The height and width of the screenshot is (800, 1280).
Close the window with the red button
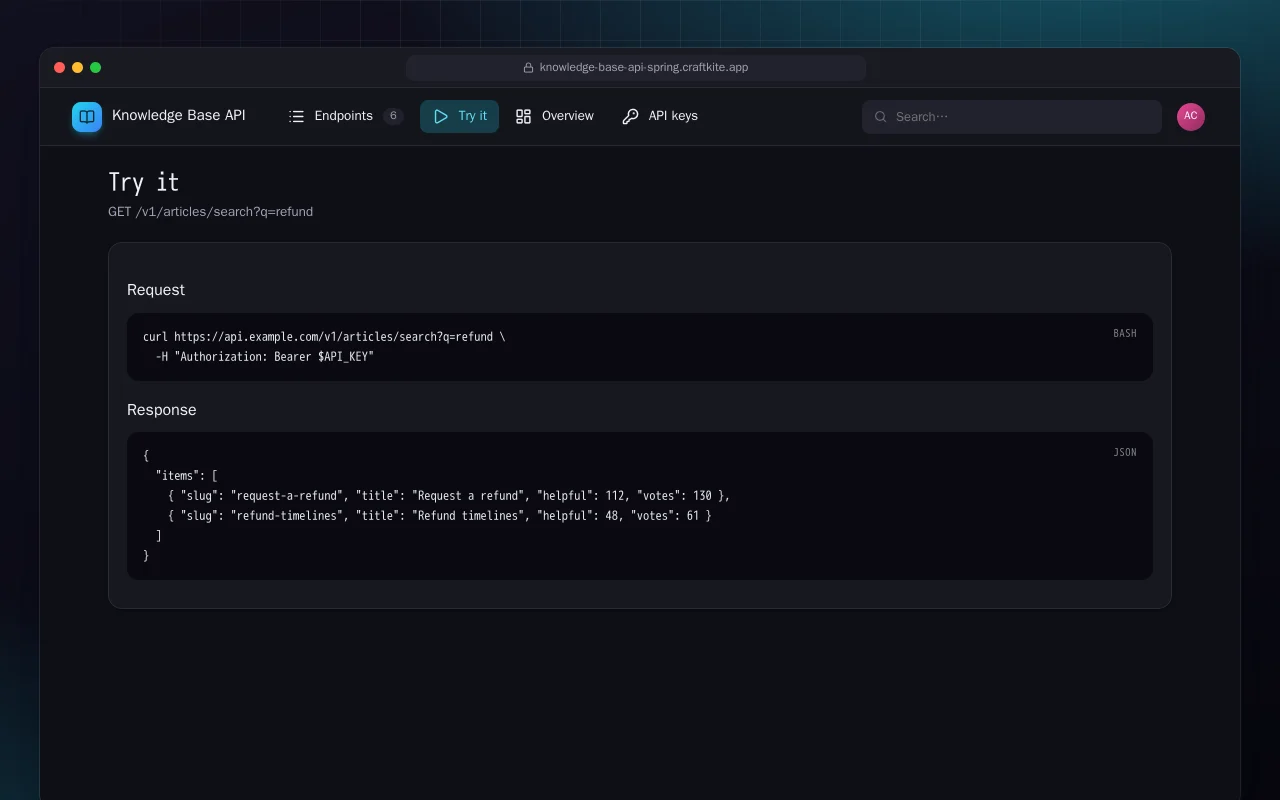tap(60, 68)
